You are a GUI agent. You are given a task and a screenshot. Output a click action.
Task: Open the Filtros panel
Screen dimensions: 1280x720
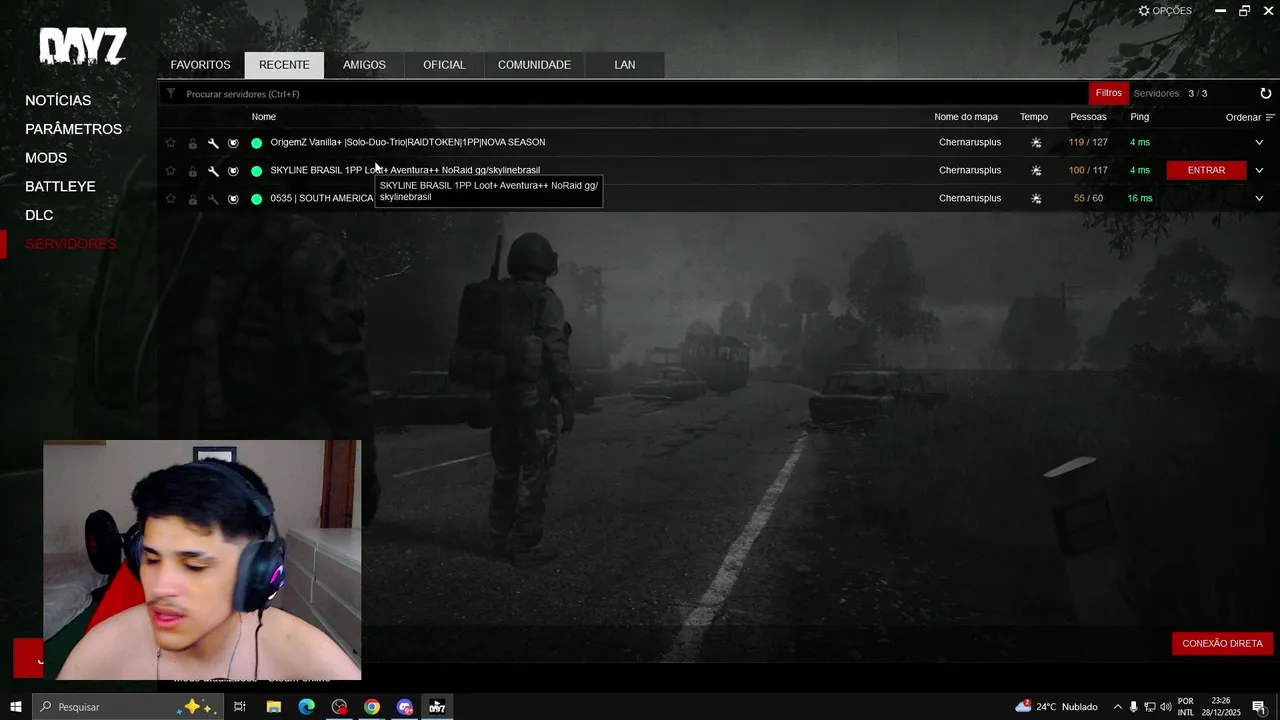tap(1108, 93)
